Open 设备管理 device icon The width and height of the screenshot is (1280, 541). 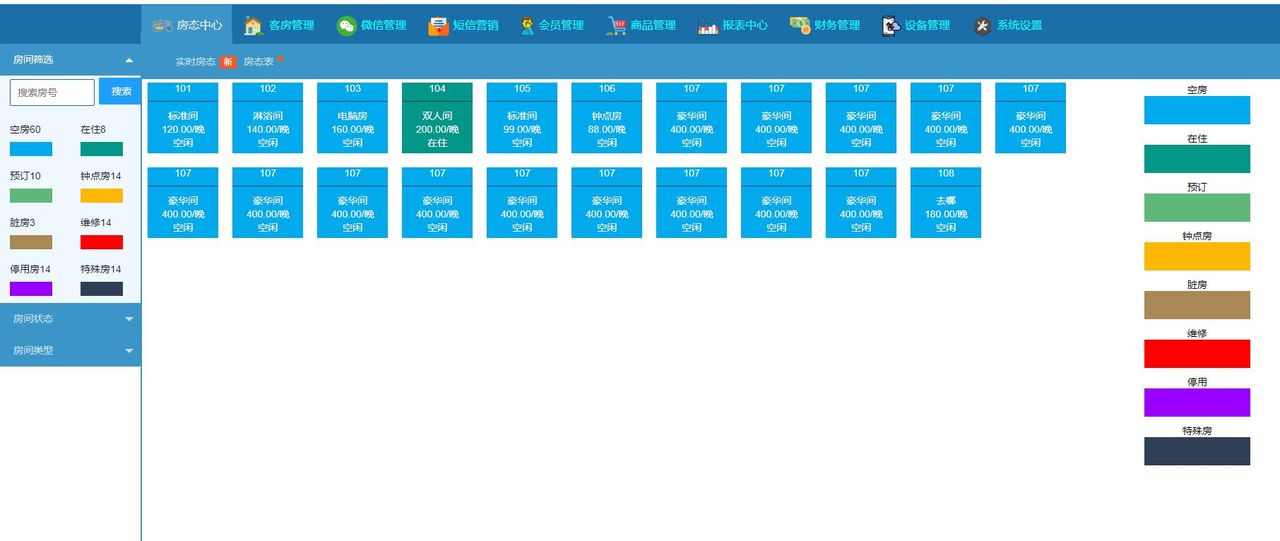click(x=891, y=26)
